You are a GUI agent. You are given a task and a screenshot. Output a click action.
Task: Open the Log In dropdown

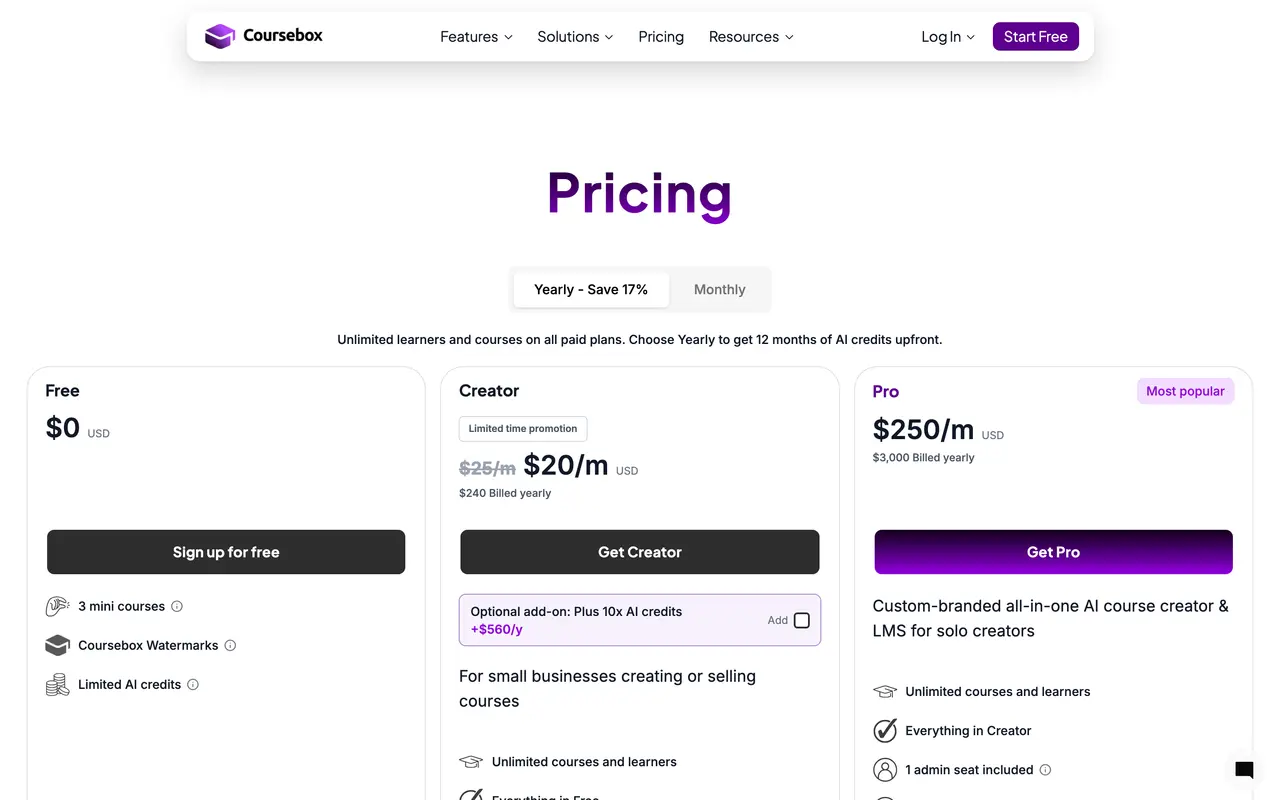click(948, 37)
